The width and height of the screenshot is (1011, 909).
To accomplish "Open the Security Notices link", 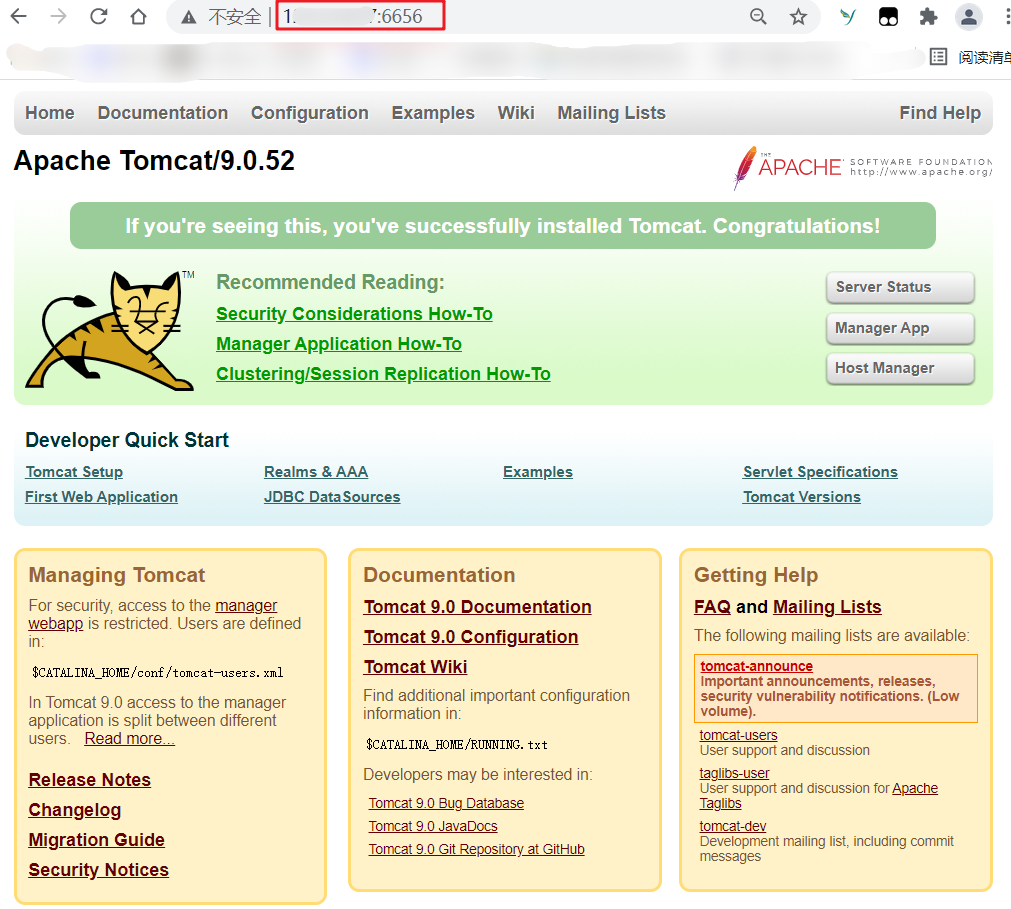I will pos(99,870).
